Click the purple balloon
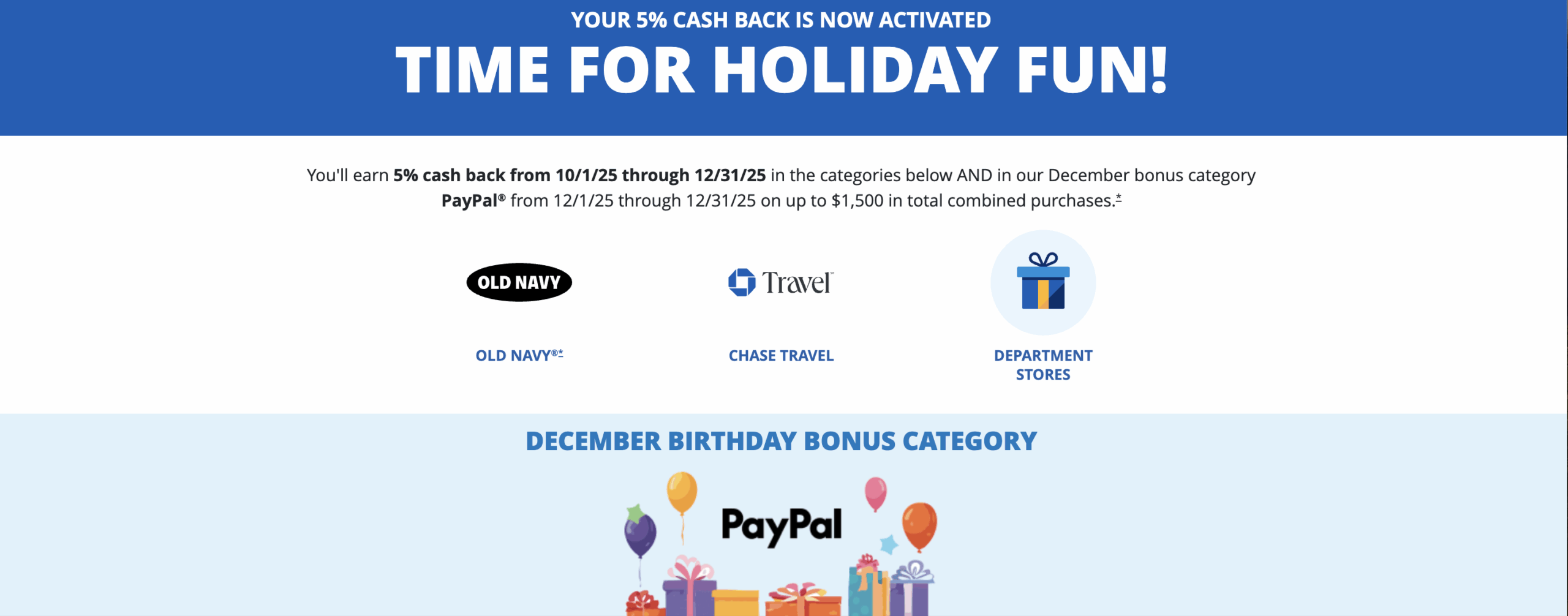Image resolution: width=1568 pixels, height=616 pixels. tap(640, 535)
